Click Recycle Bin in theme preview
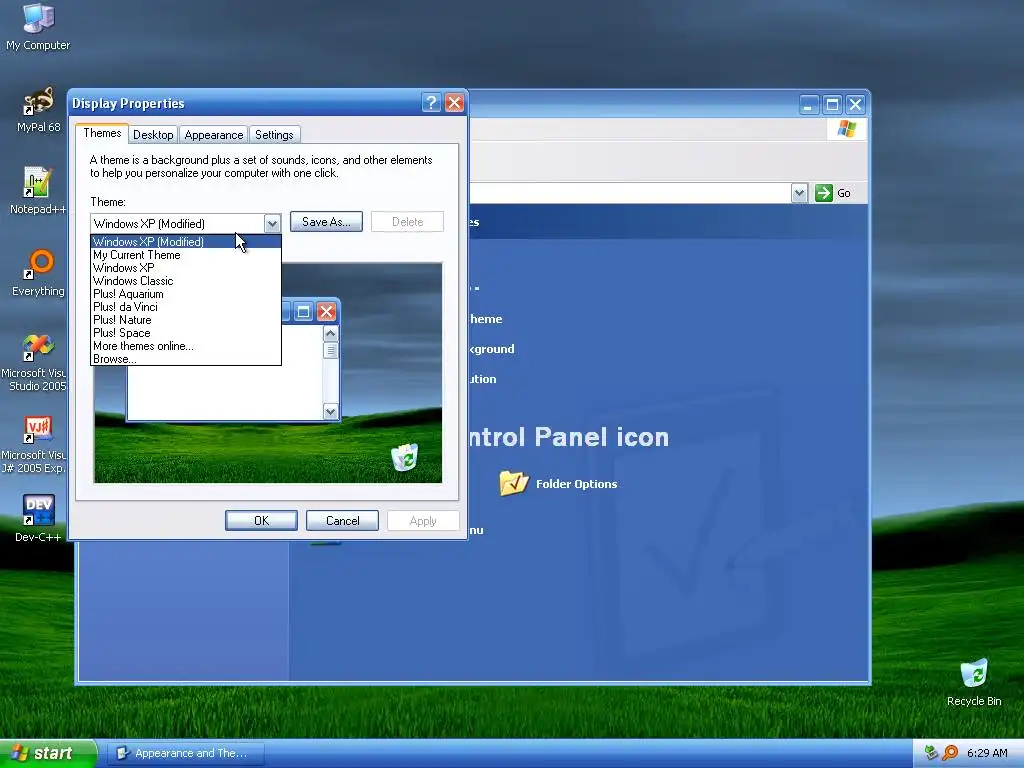This screenshot has height=768, width=1024. click(x=405, y=457)
